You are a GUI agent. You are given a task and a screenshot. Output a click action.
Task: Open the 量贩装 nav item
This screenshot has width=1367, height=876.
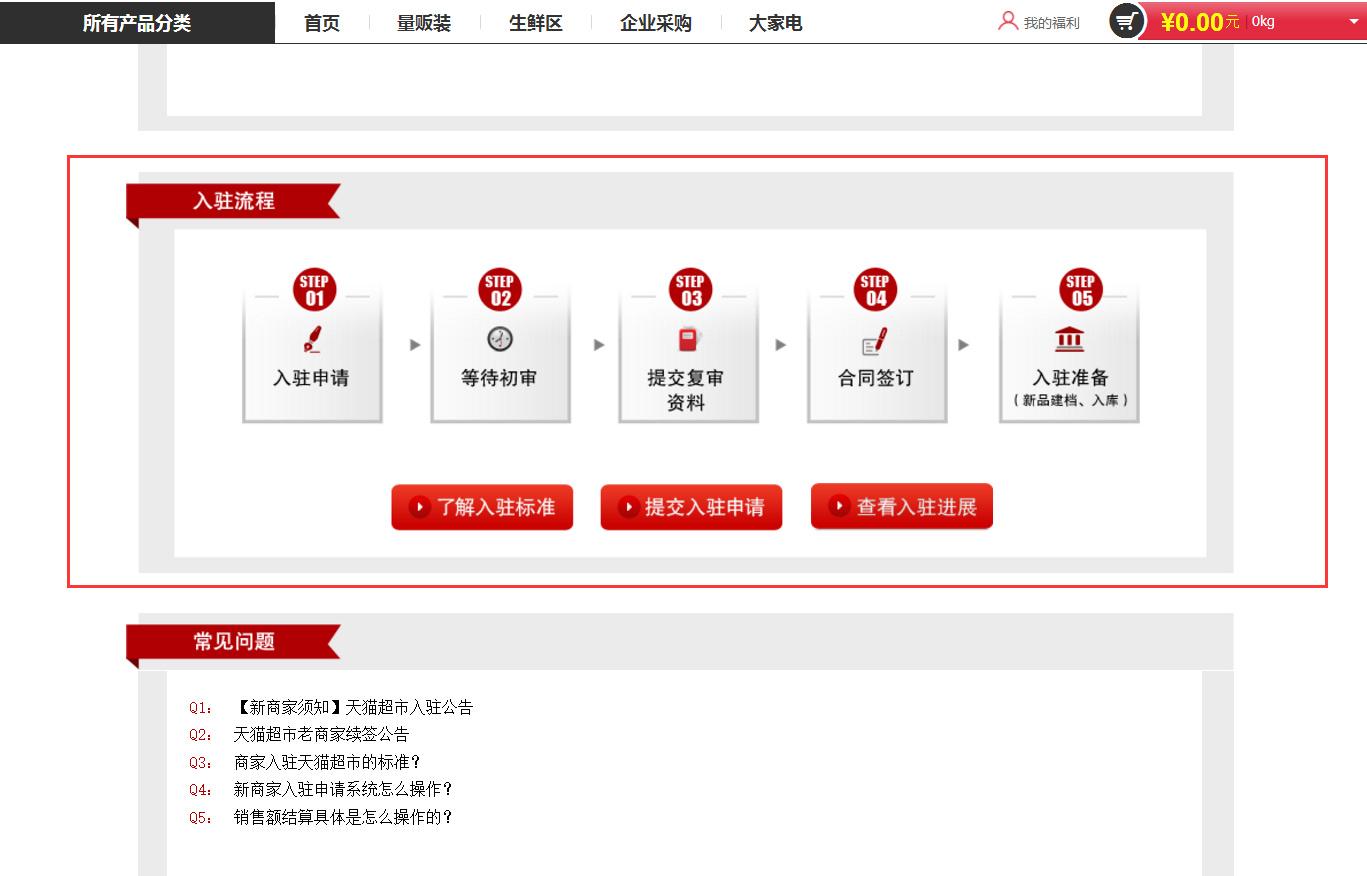[424, 23]
